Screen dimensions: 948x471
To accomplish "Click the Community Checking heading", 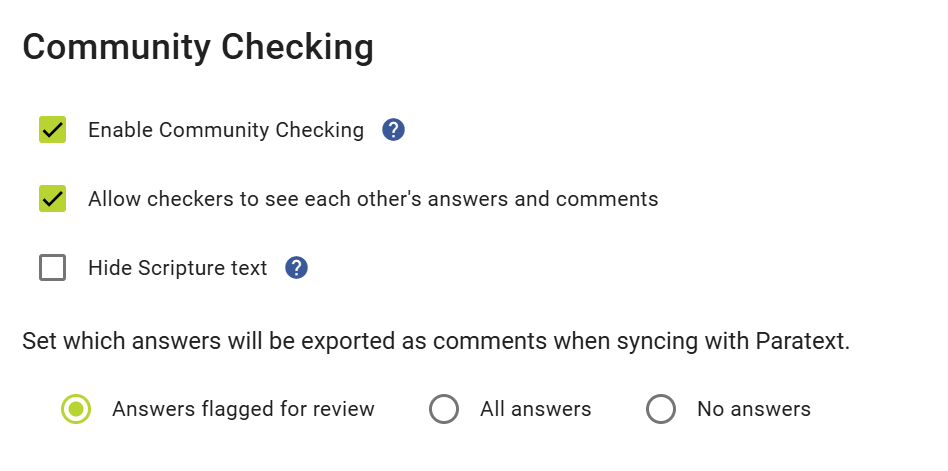I will click(x=198, y=47).
